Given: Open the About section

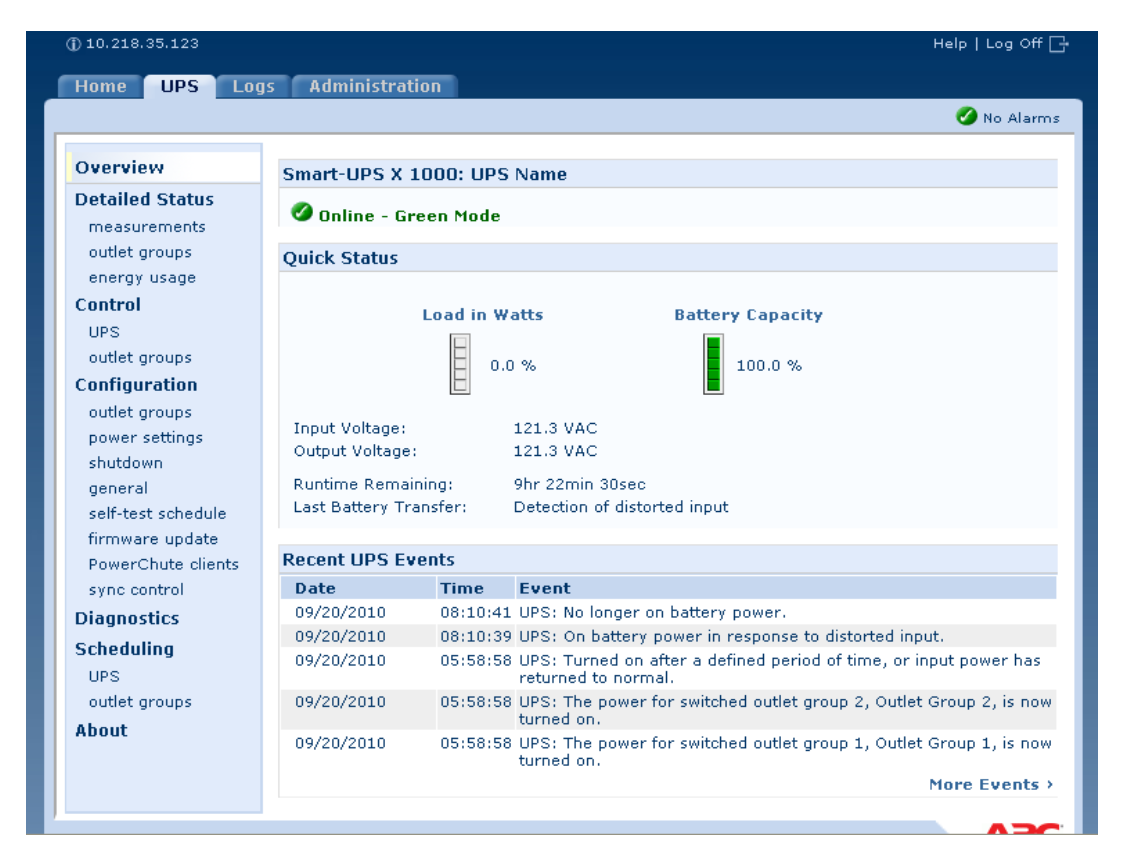Looking at the screenshot, I should 101,731.
